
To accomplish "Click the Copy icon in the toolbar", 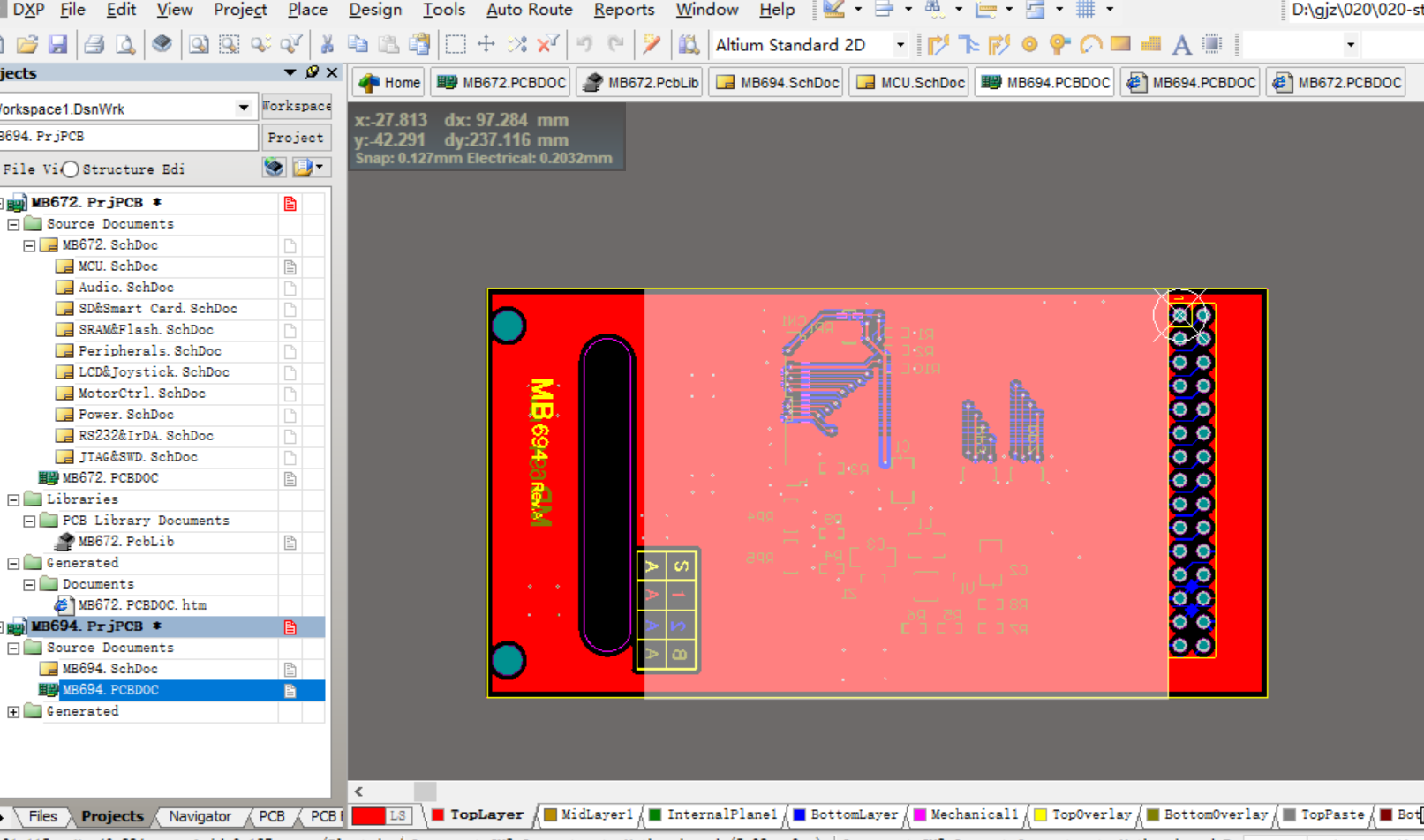I will 358,44.
